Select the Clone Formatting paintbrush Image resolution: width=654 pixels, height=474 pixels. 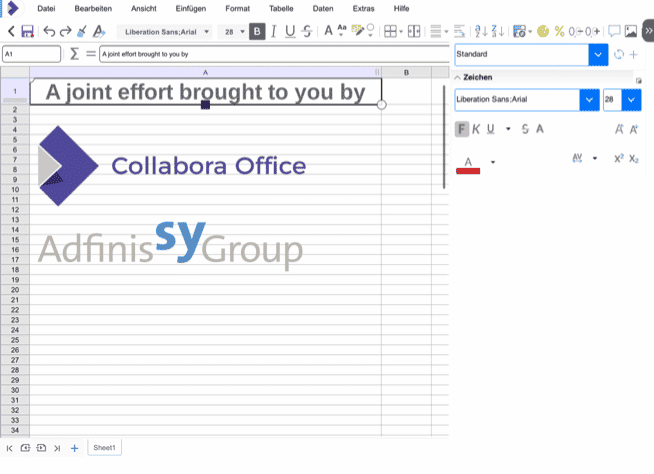[x=82, y=32]
